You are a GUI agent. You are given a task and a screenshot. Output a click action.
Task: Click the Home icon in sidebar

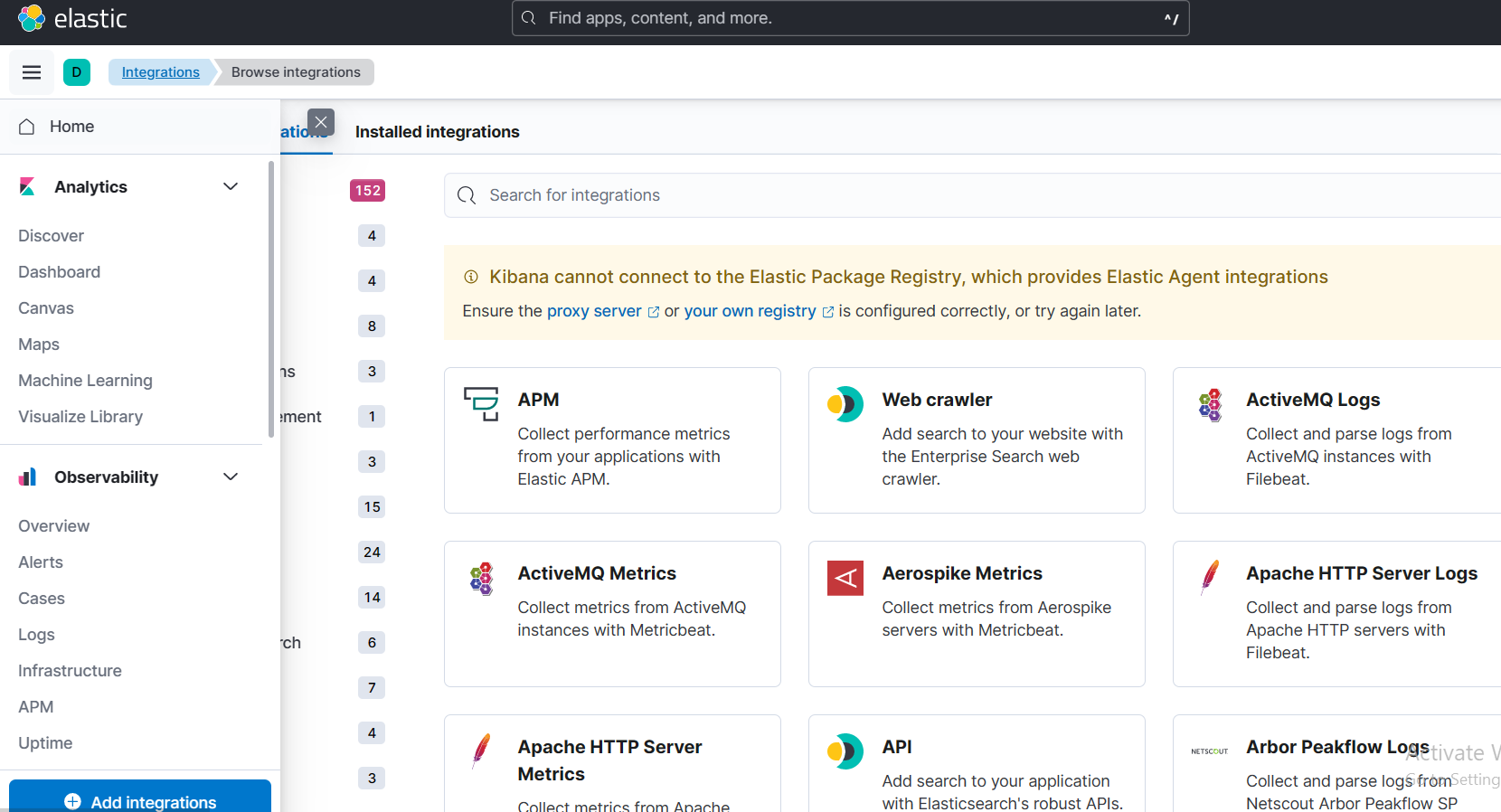(27, 127)
